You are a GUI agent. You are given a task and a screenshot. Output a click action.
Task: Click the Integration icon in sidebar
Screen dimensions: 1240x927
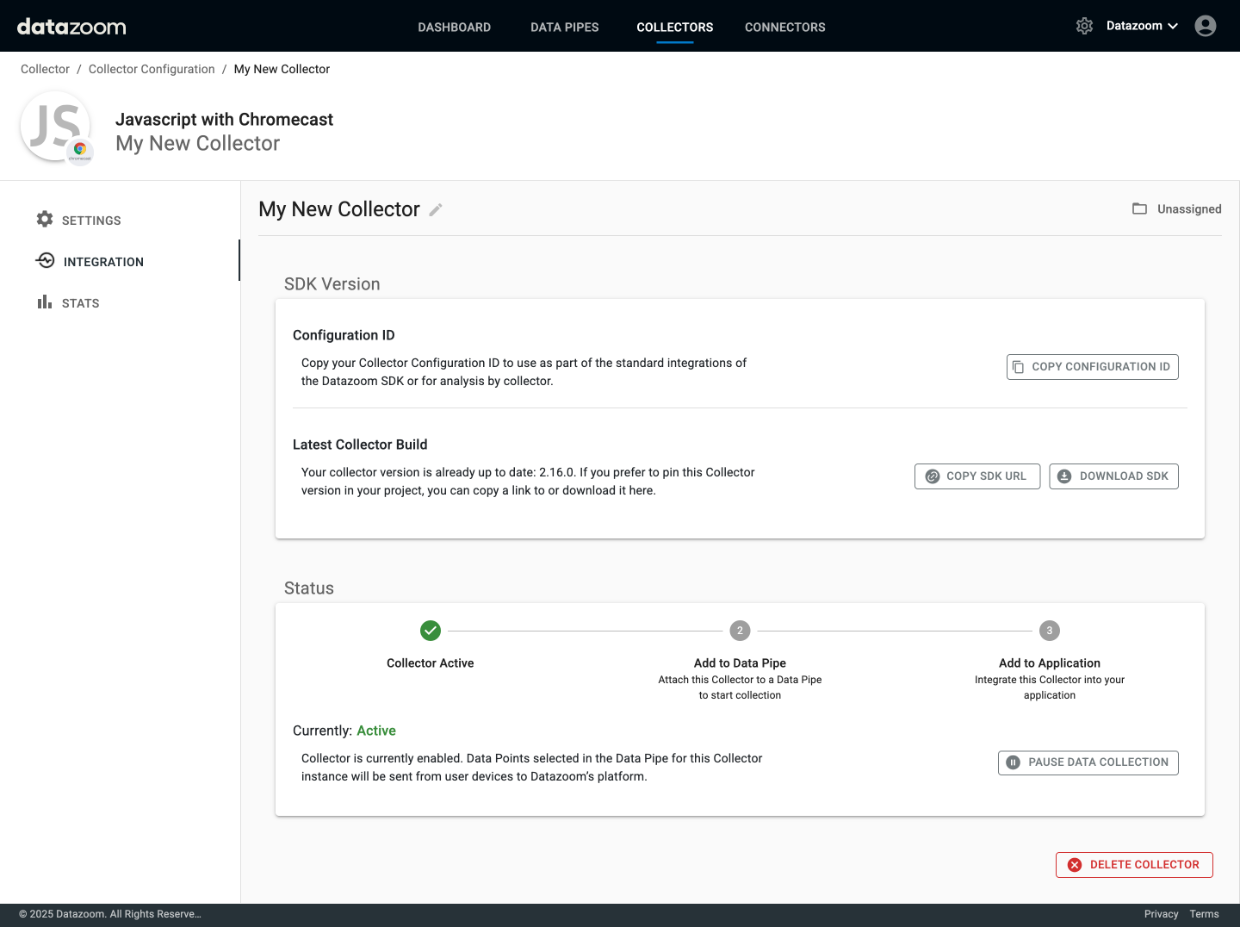pos(45,261)
